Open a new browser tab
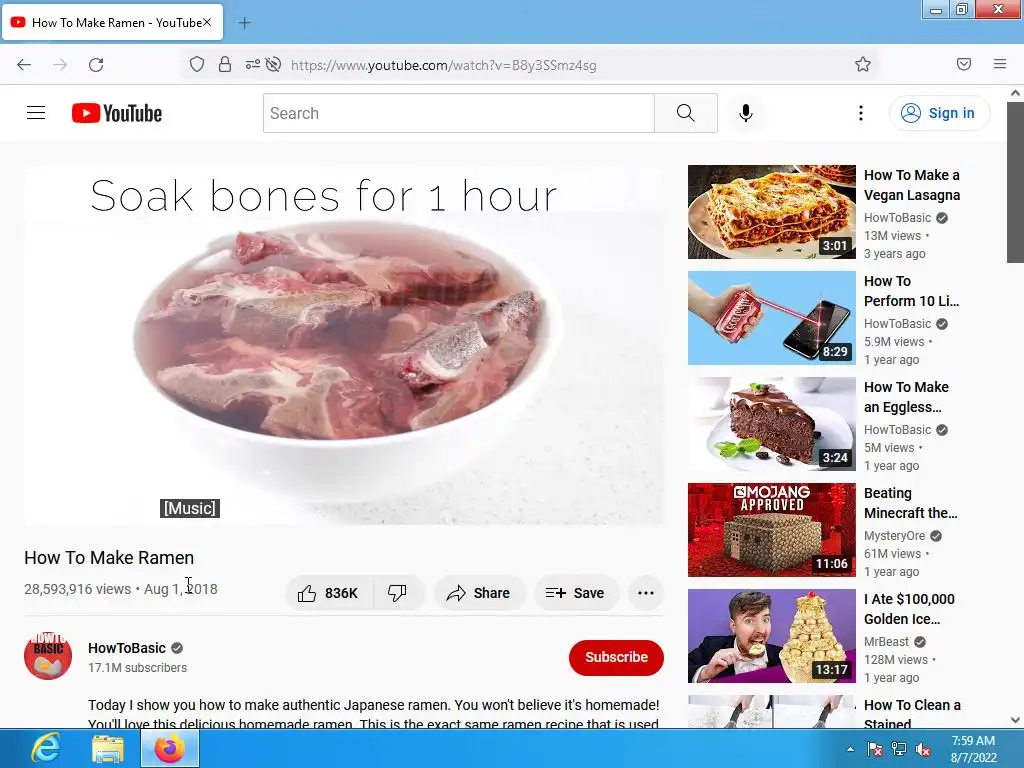This screenshot has width=1024, height=768. tap(244, 23)
